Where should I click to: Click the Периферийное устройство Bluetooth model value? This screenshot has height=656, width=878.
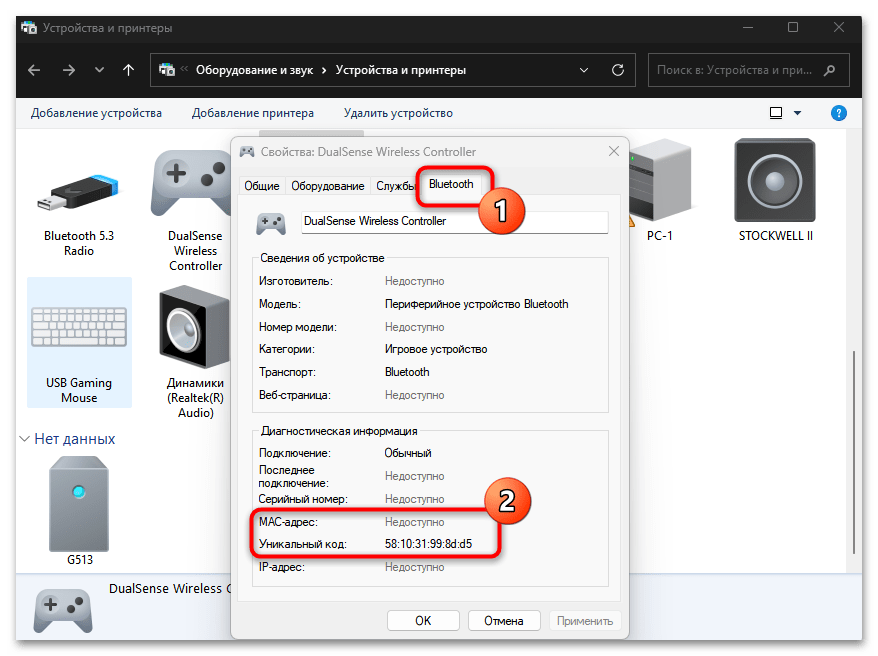[x=477, y=304]
